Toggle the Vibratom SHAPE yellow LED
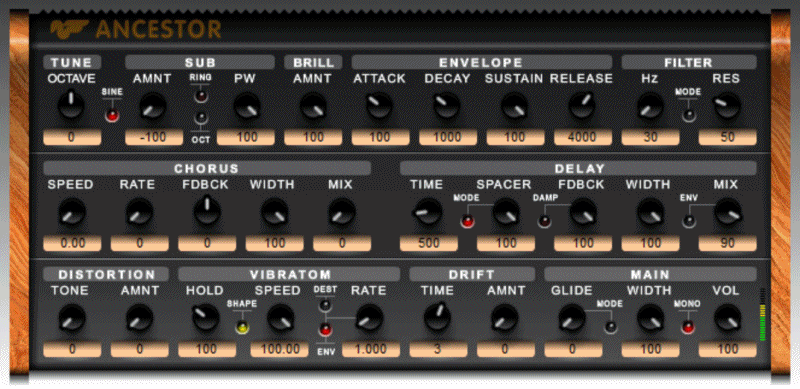 (x=242, y=327)
